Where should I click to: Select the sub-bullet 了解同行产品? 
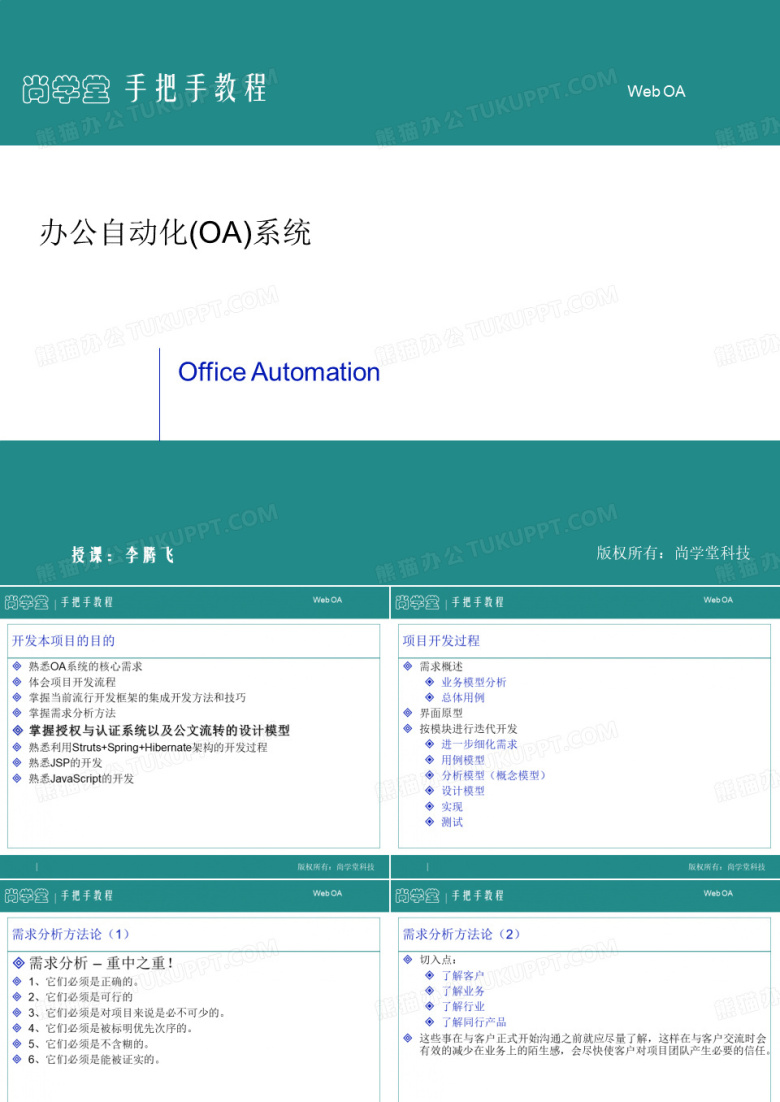(474, 1022)
